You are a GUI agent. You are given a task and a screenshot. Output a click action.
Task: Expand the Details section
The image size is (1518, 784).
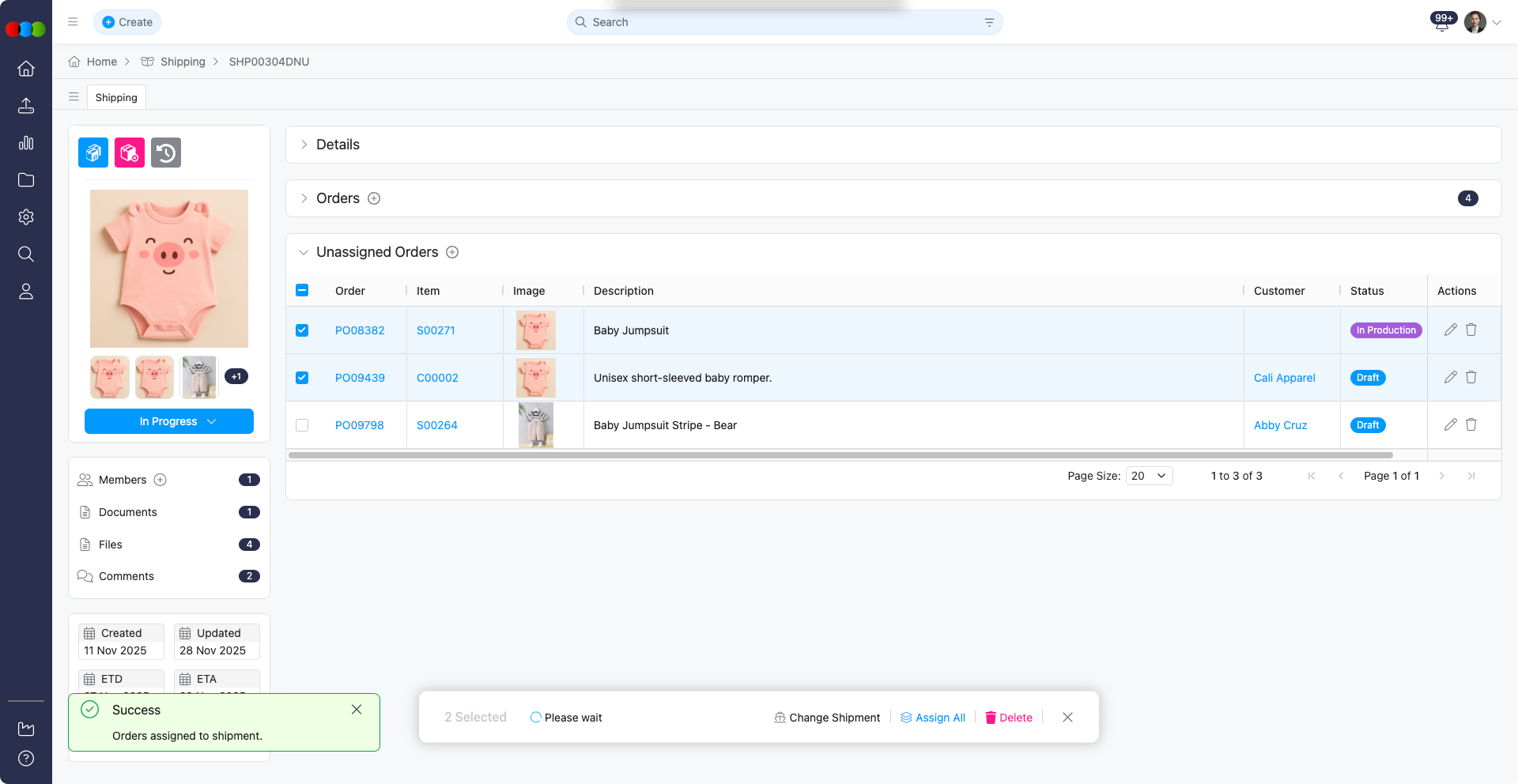tap(338, 145)
